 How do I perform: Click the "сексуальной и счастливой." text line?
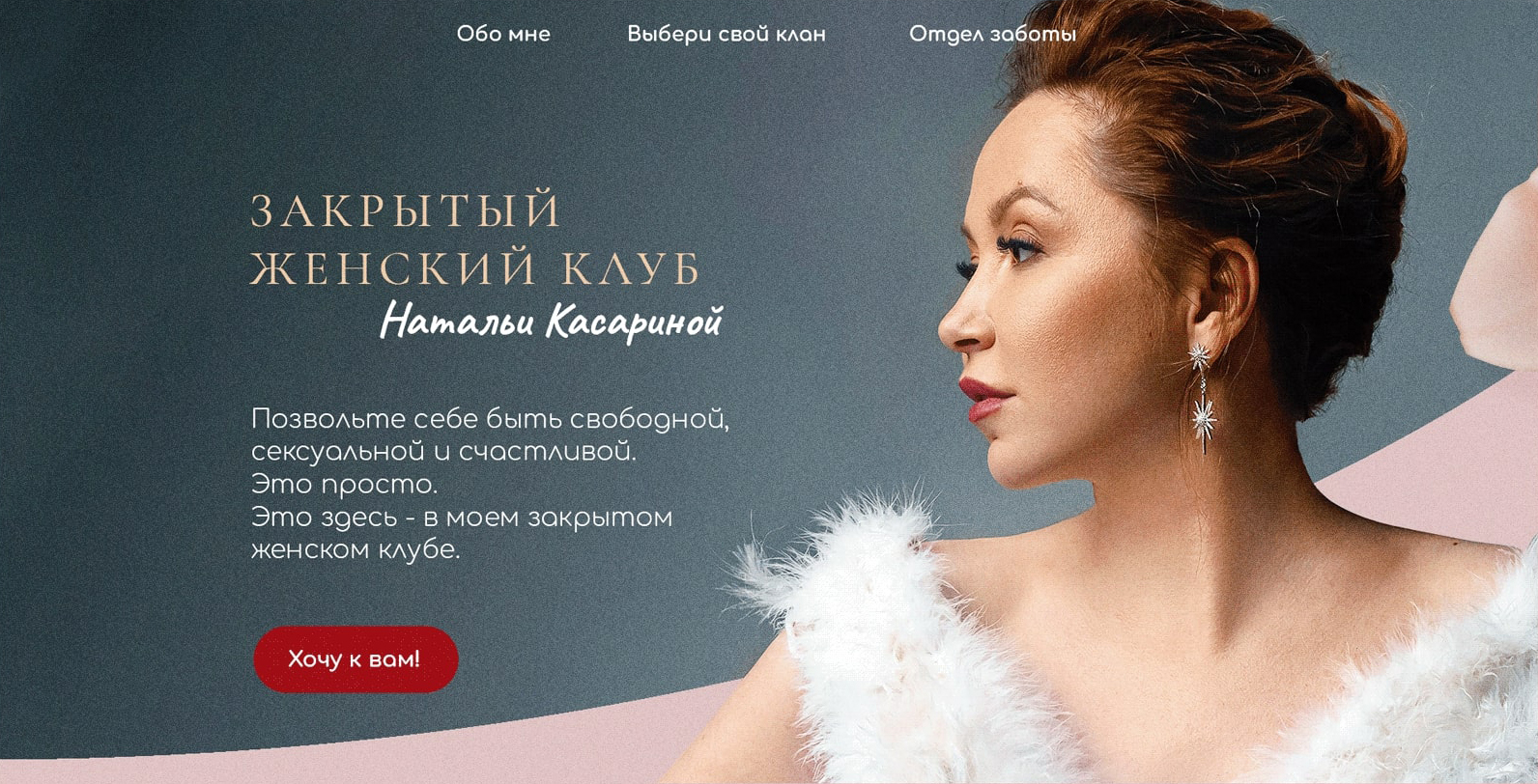pos(443,452)
